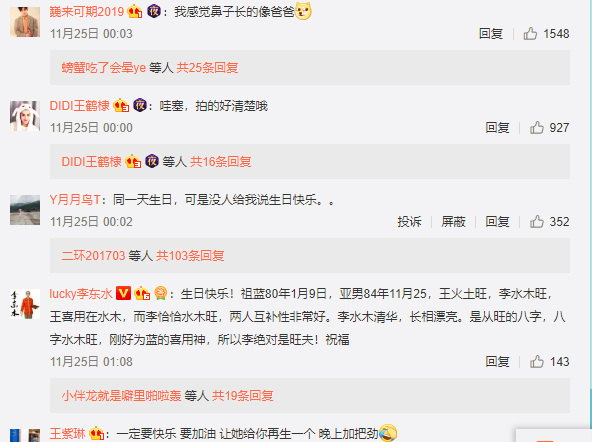Like DIDI王鹤棣's comment with 927 likes
Viewport: 592px width, 442px height.
tap(536, 128)
